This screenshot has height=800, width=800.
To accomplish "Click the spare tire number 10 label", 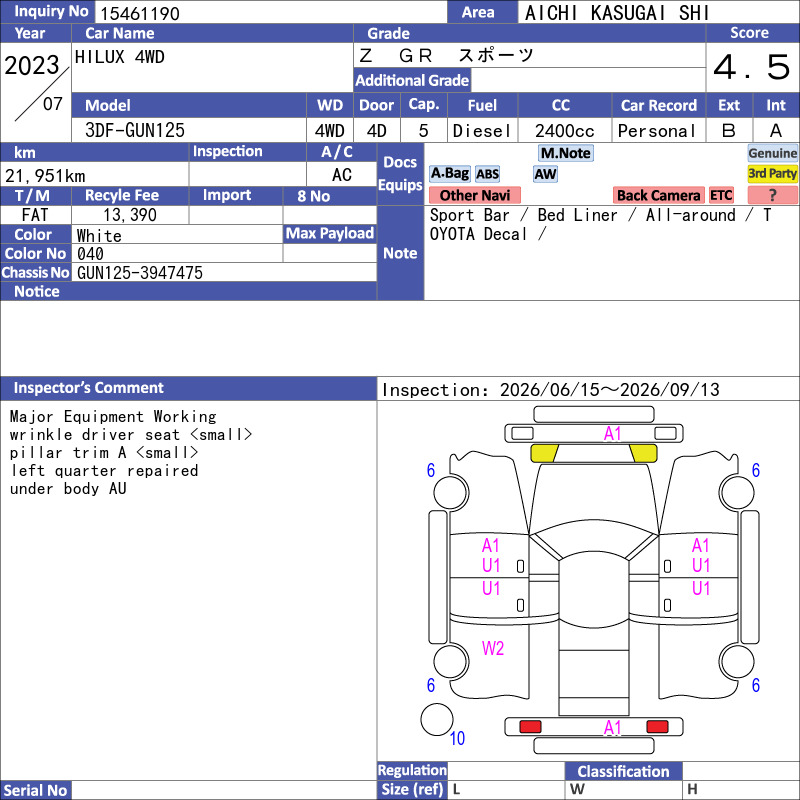I will [x=457, y=738].
